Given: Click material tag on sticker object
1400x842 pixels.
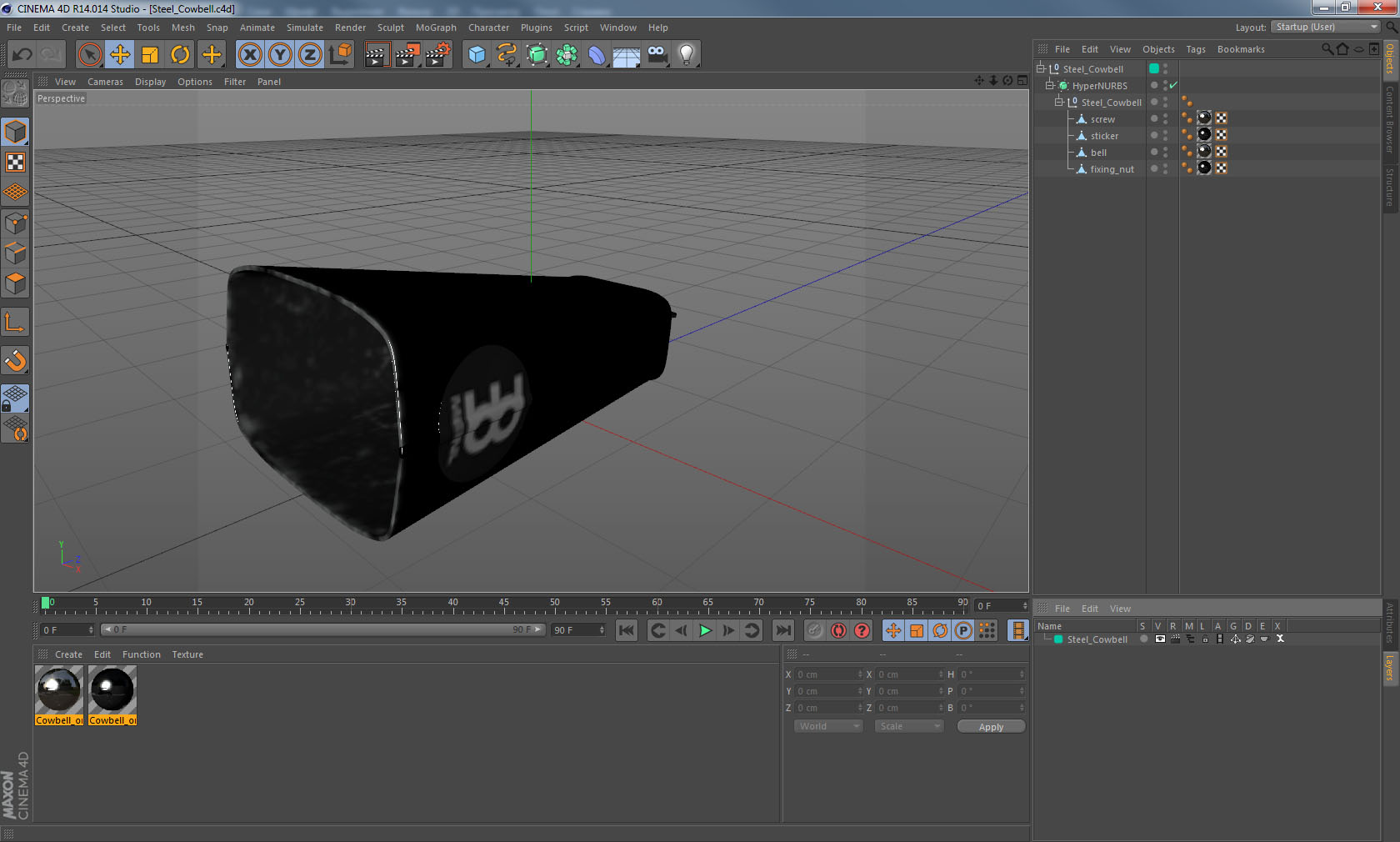Looking at the screenshot, I should pos(1204,134).
